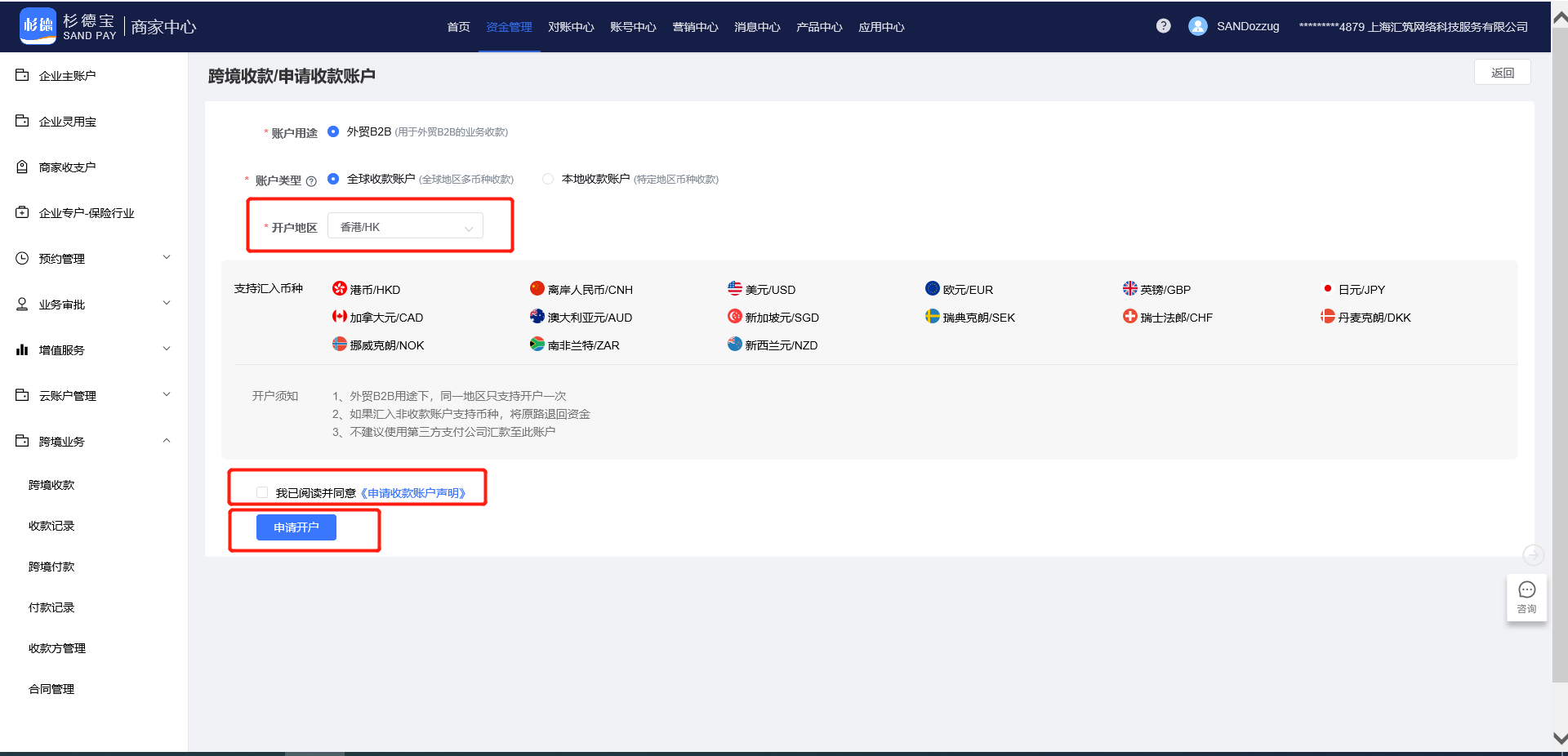
Task: Select the 外贸B2B account purpose option
Action: point(332,131)
